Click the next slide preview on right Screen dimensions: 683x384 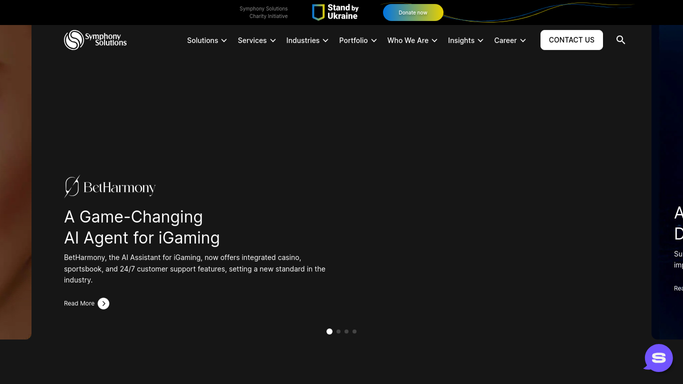coord(667,182)
